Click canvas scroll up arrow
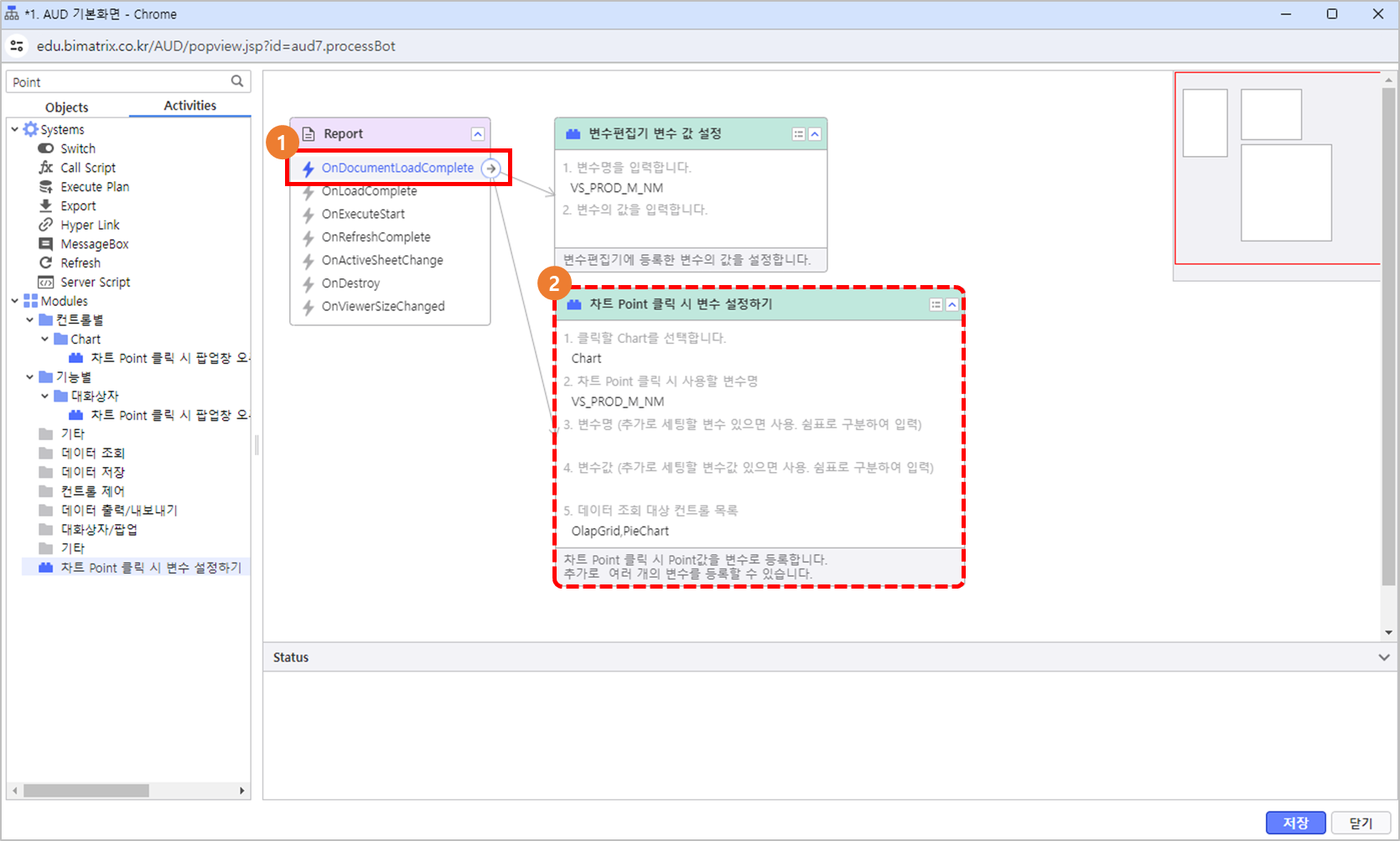The width and height of the screenshot is (1400, 841). pyautogui.click(x=1389, y=80)
